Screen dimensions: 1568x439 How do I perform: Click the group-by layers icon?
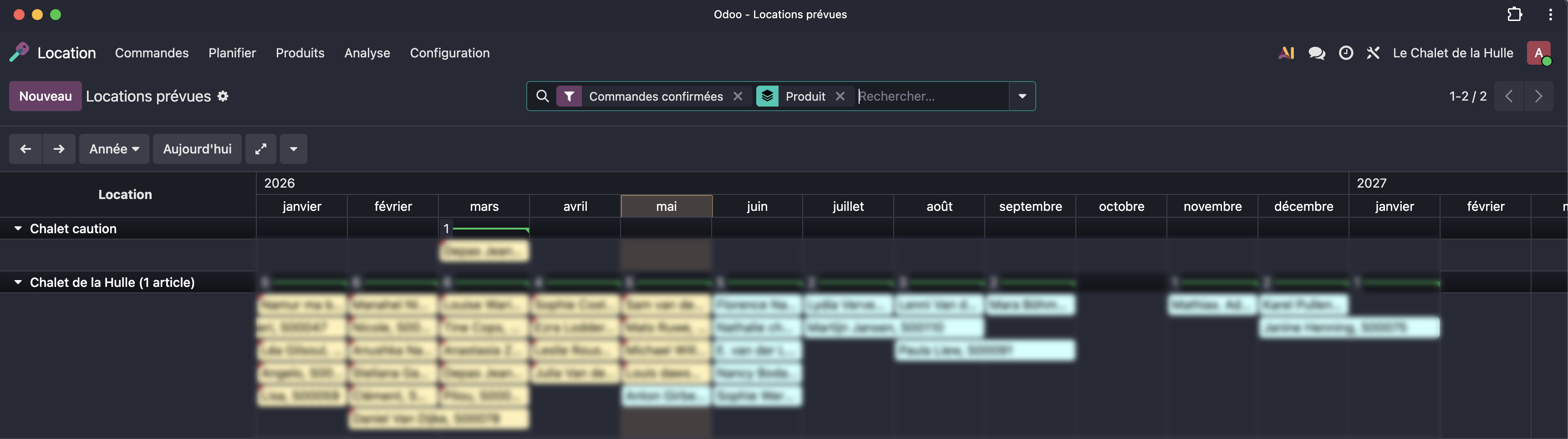[767, 96]
